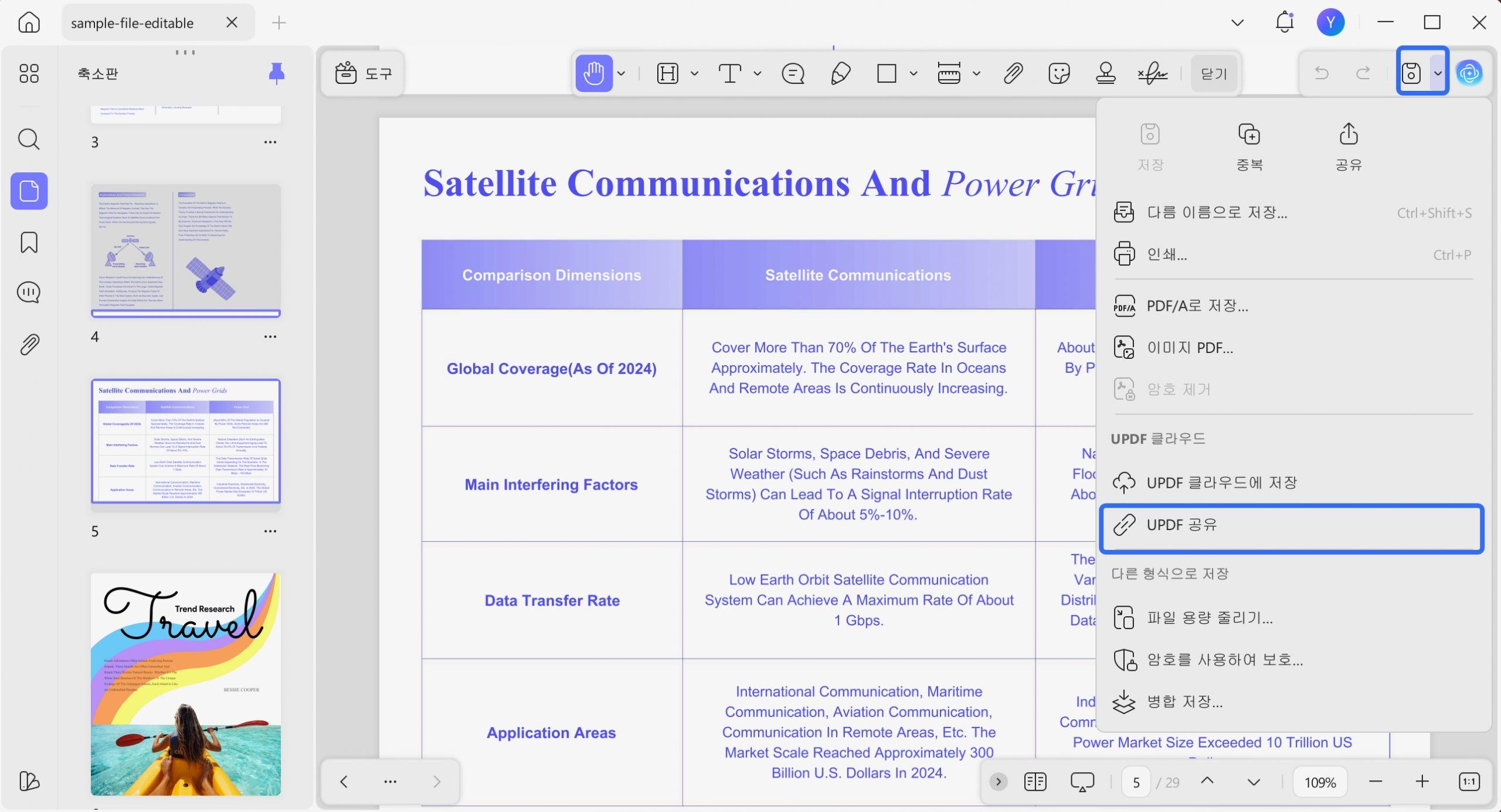
Task: Open the signature tool
Action: (x=1152, y=73)
